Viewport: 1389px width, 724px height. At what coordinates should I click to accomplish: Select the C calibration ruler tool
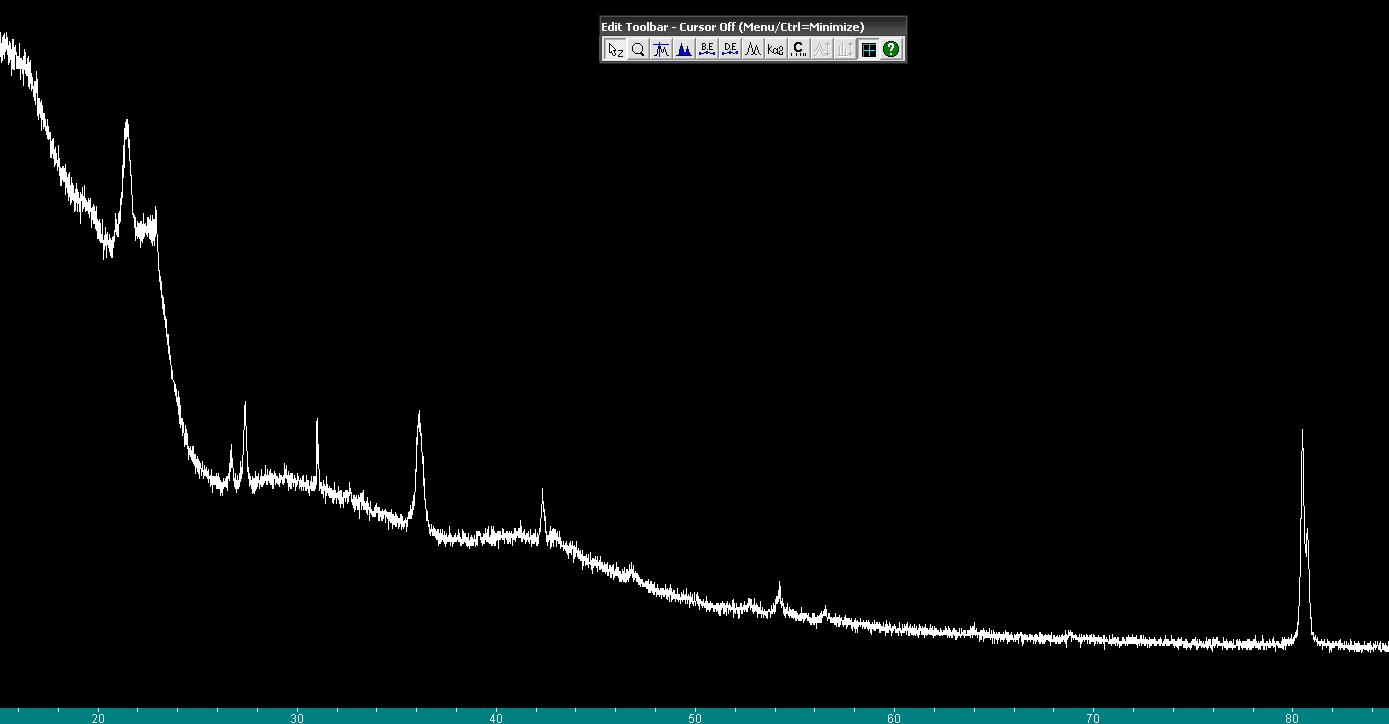(x=799, y=49)
